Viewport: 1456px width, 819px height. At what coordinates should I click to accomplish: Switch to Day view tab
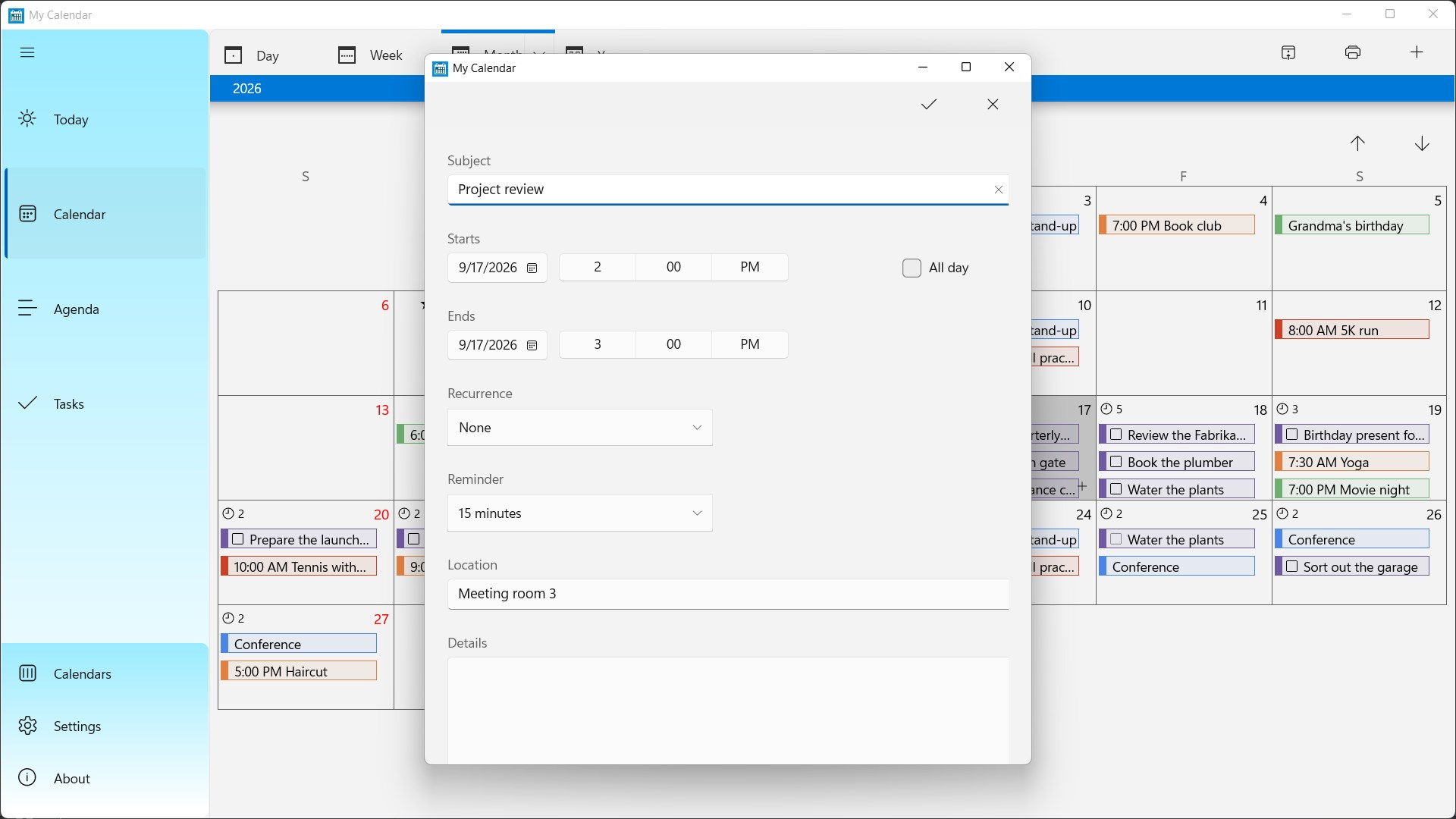pyautogui.click(x=252, y=55)
